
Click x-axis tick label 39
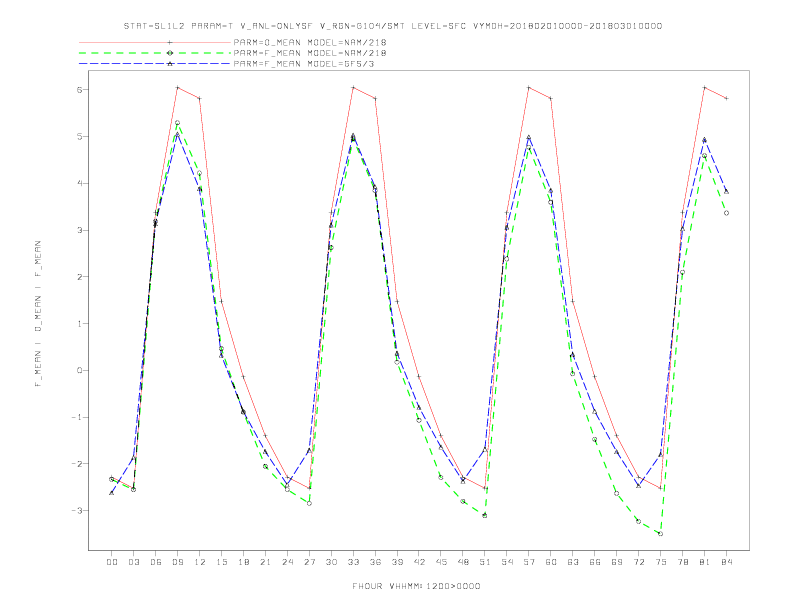pyautogui.click(x=397, y=562)
